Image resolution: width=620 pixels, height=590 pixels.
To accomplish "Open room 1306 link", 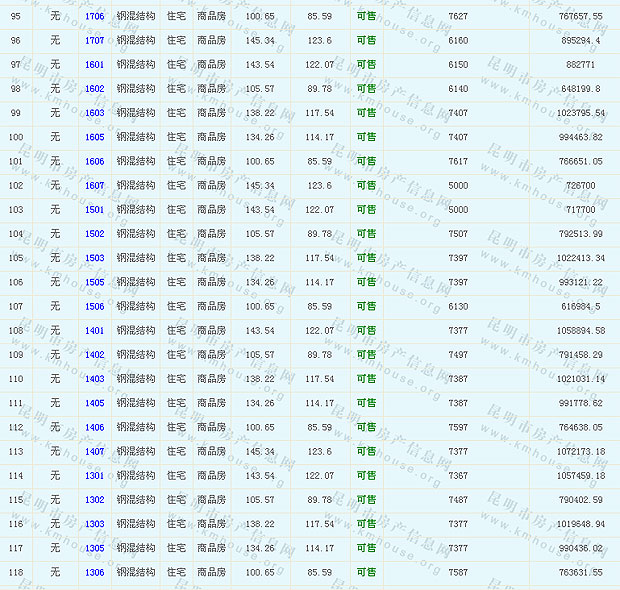I will coord(94,573).
